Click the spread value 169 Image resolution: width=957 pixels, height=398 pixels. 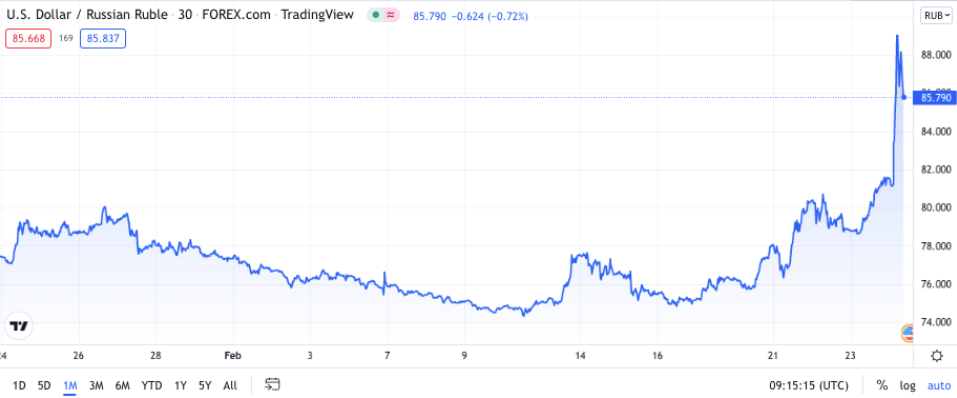coord(66,38)
